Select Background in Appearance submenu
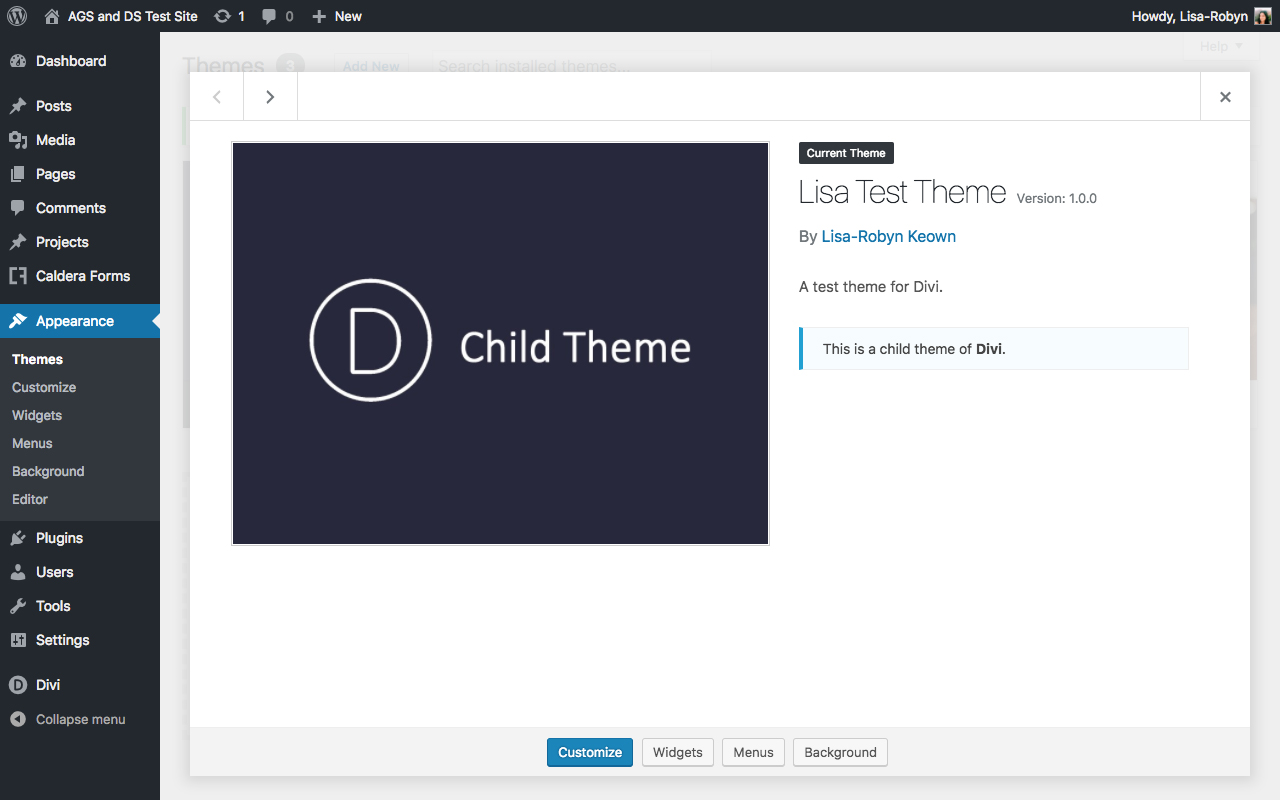The height and width of the screenshot is (800, 1280). pyautogui.click(x=48, y=471)
